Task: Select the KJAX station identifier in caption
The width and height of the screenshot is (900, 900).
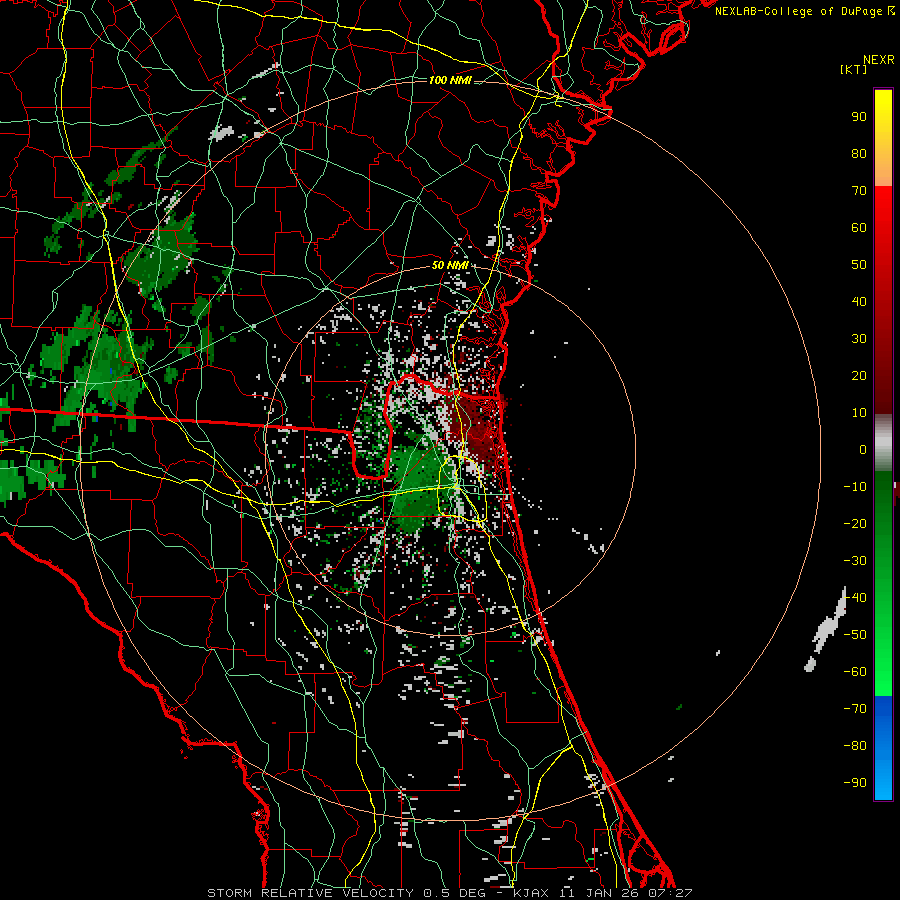Action: click(x=531, y=893)
